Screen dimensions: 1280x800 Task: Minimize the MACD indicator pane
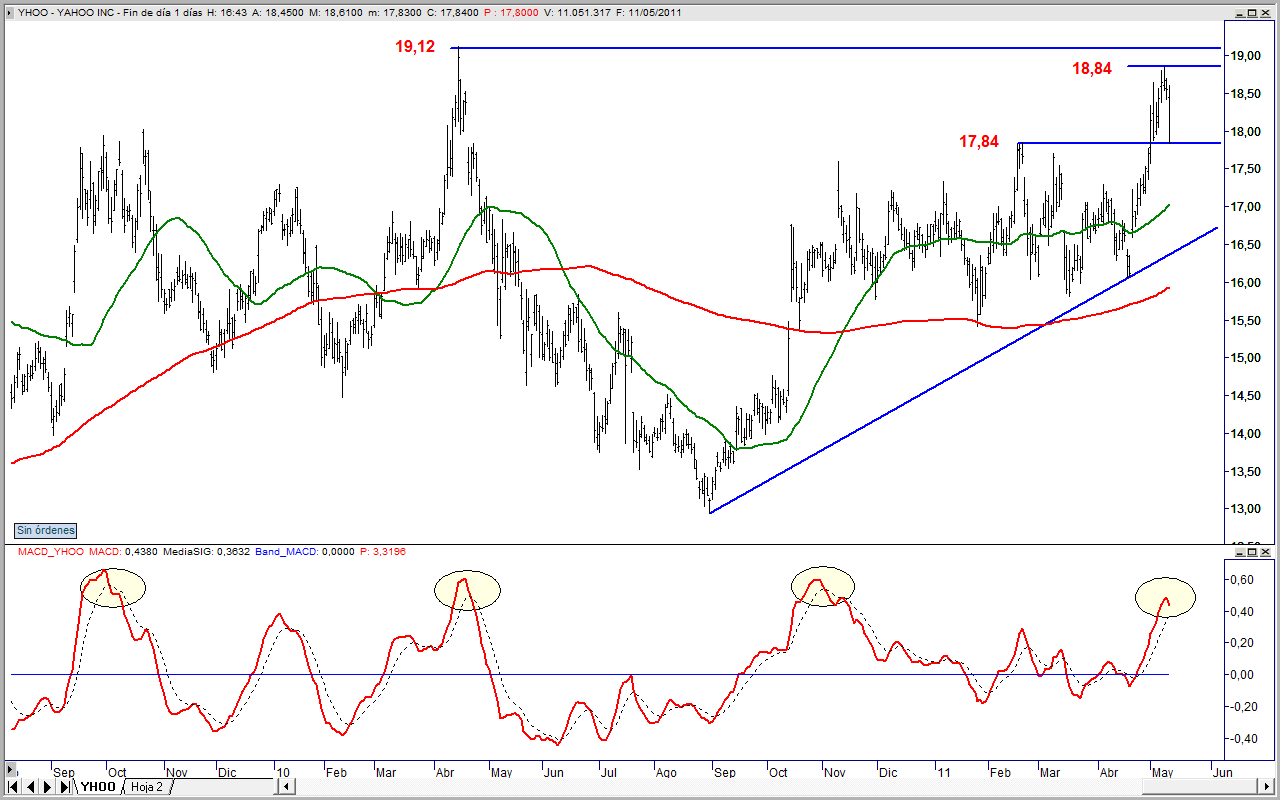coord(1240,551)
